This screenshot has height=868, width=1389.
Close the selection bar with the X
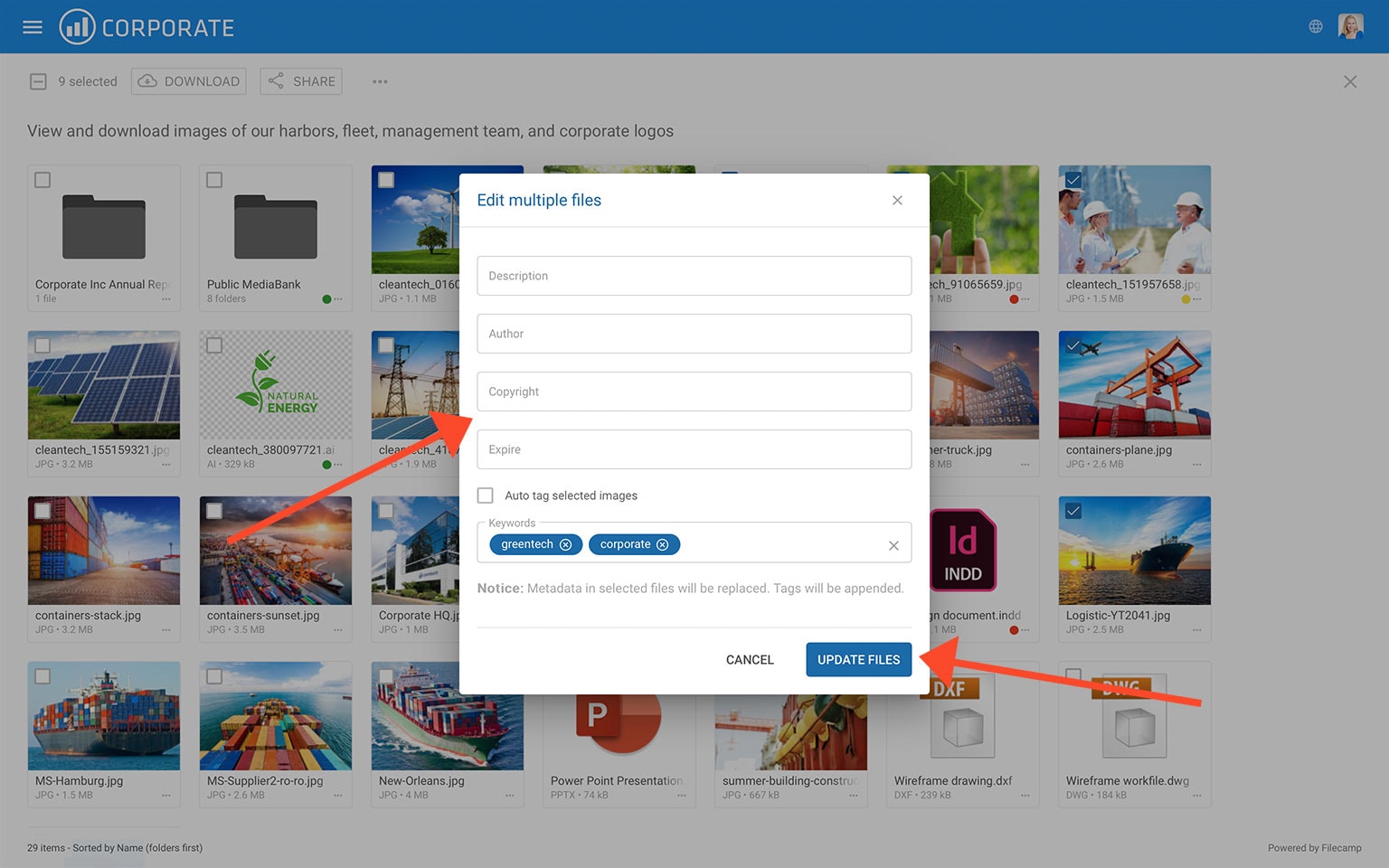(1350, 81)
